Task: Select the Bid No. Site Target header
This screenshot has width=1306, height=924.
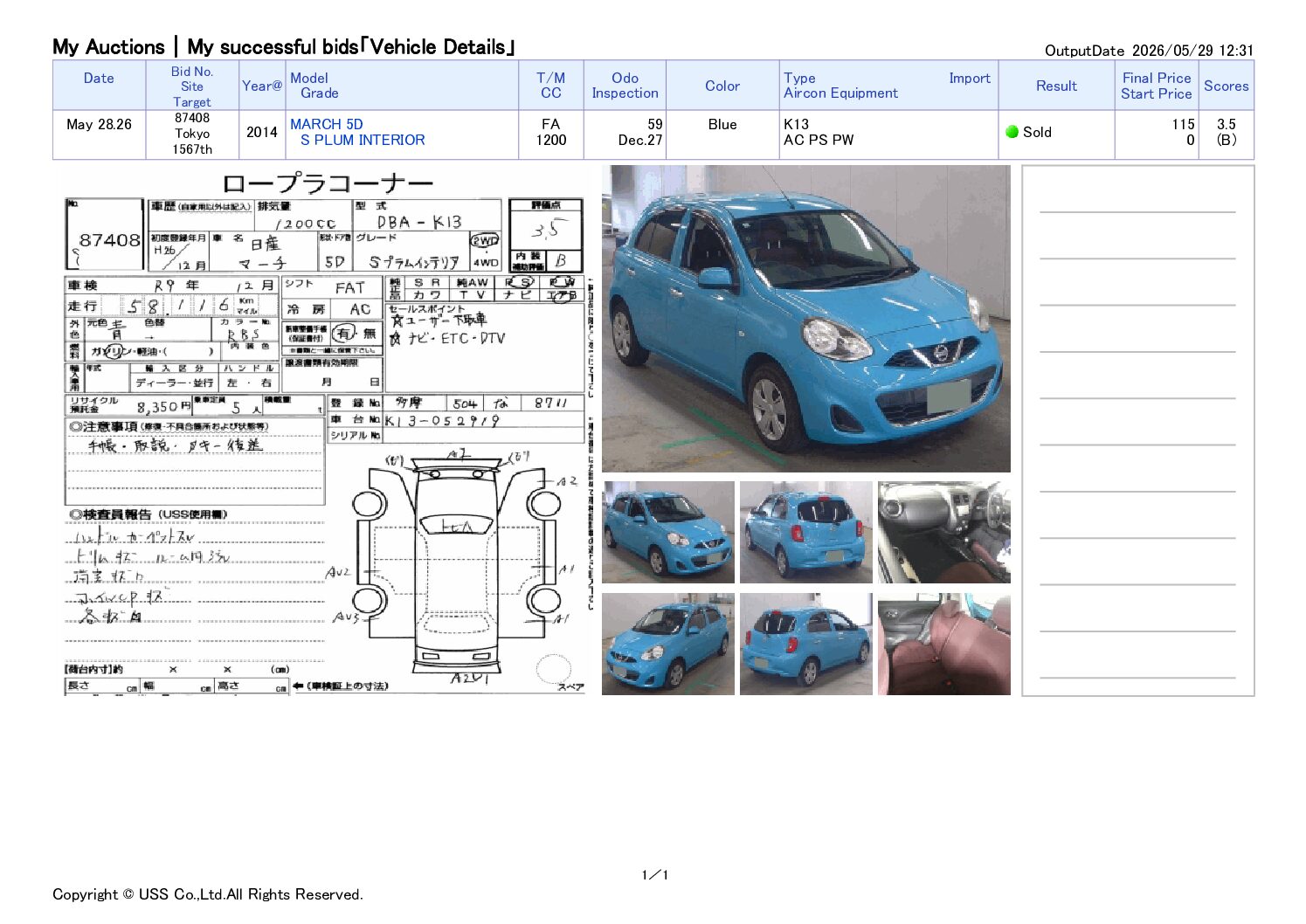Action: coord(192,86)
